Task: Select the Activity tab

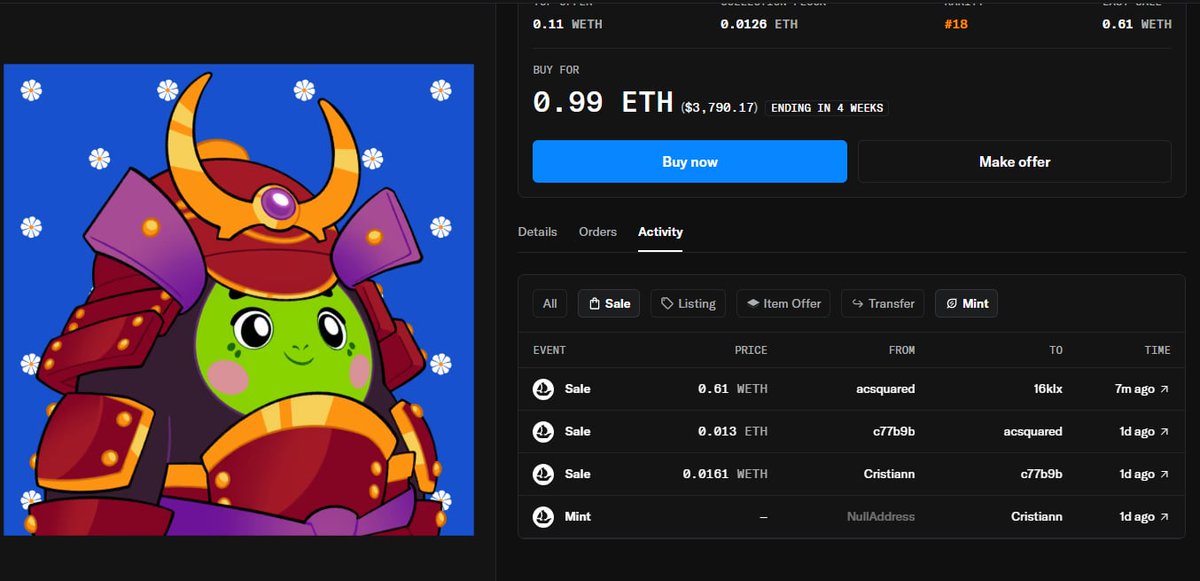Action: (x=660, y=231)
